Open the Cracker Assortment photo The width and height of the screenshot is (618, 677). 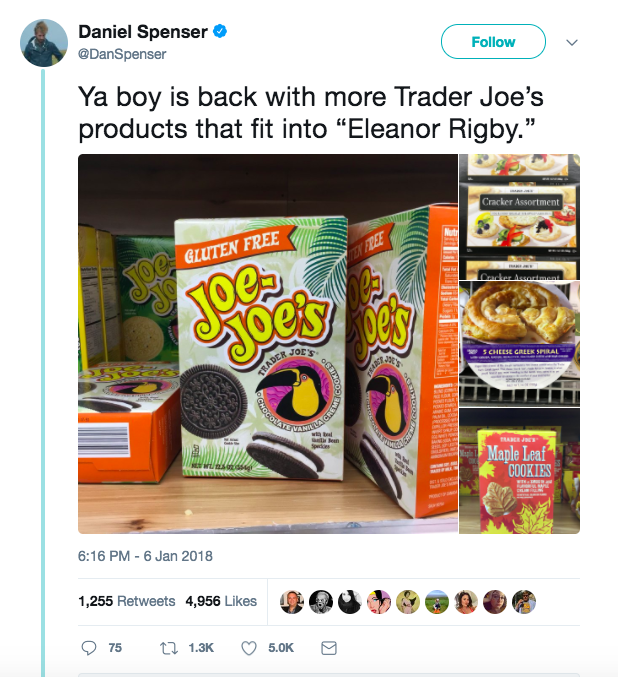[520, 216]
